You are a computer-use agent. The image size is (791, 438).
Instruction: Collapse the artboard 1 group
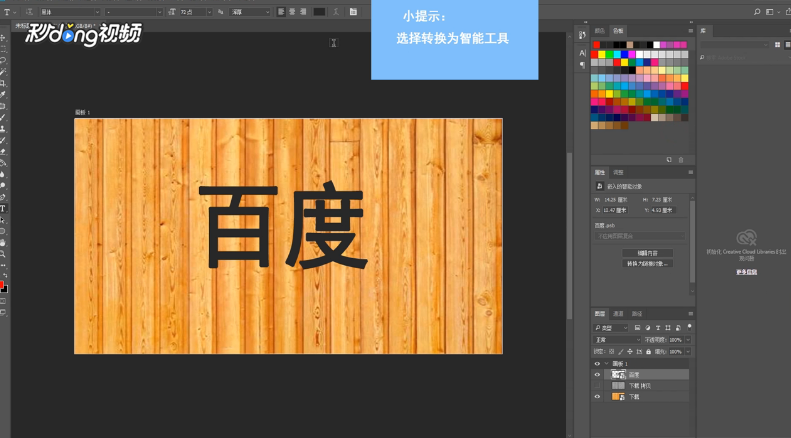click(606, 364)
